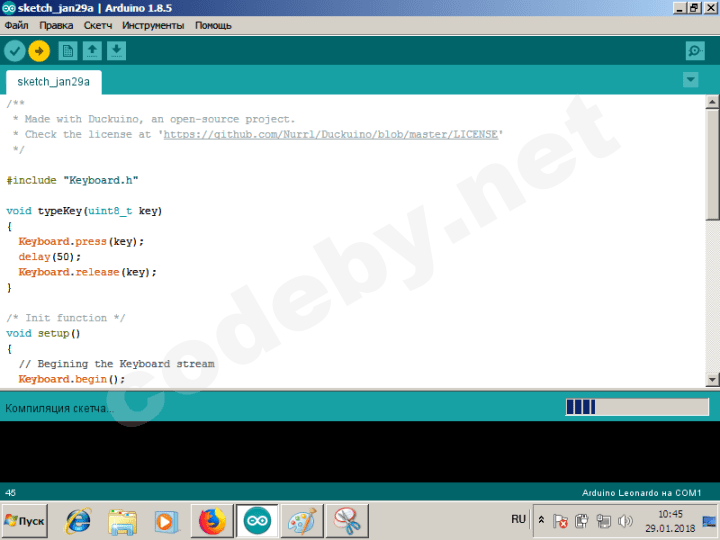
Task: Create a new sketch with the New icon
Action: (68, 51)
